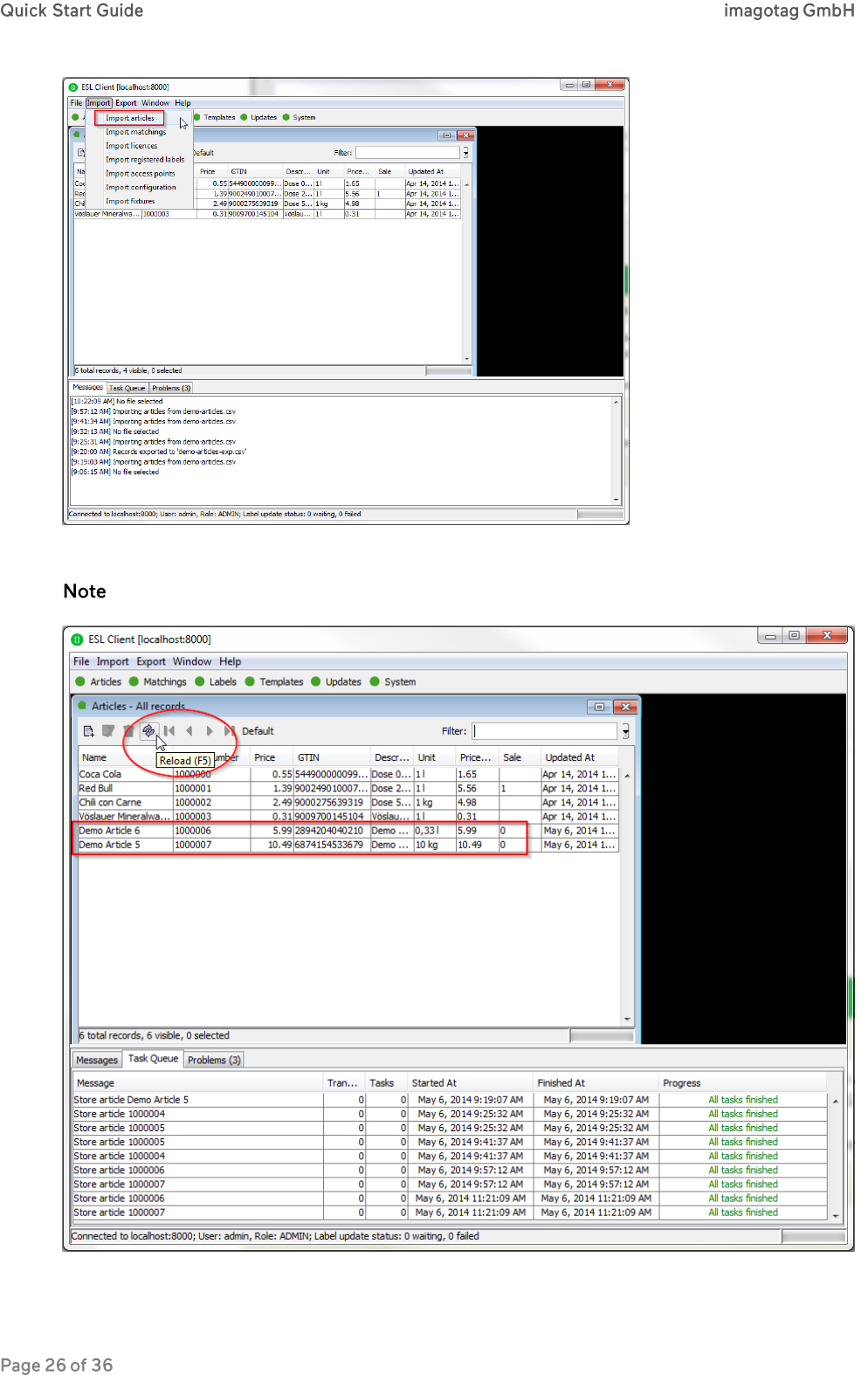Viewport: 868px width, 1375px height.
Task: Select the 'Store article Demo Article 5' task row
Action: pos(450,1100)
